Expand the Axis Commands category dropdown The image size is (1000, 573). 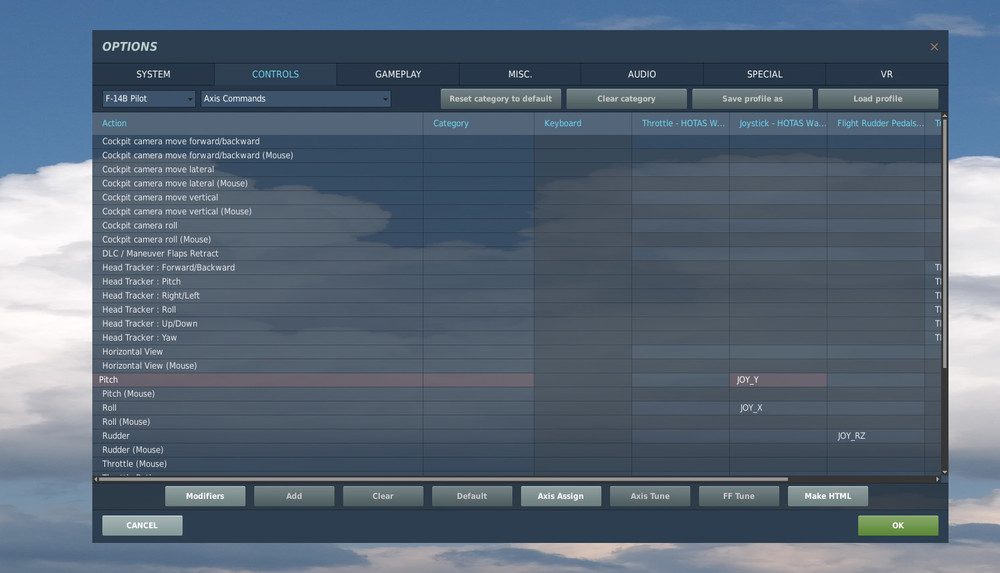tap(295, 99)
